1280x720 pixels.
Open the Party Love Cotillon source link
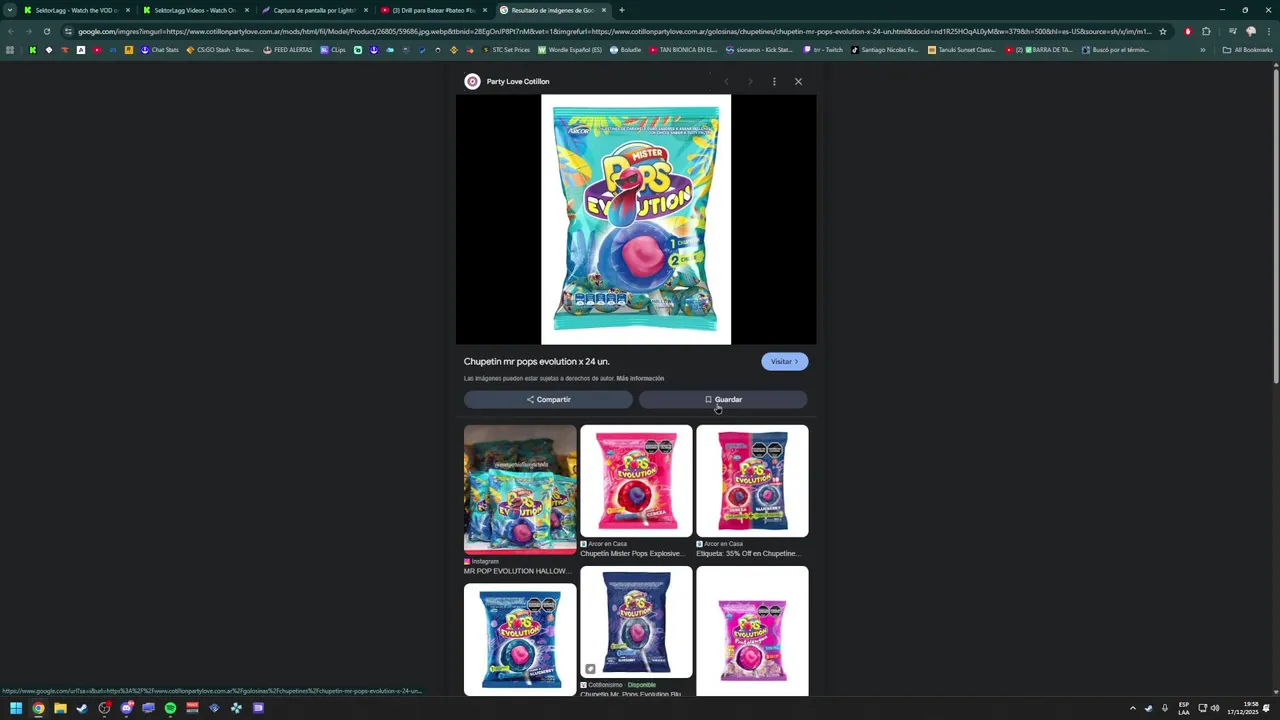[x=518, y=81]
